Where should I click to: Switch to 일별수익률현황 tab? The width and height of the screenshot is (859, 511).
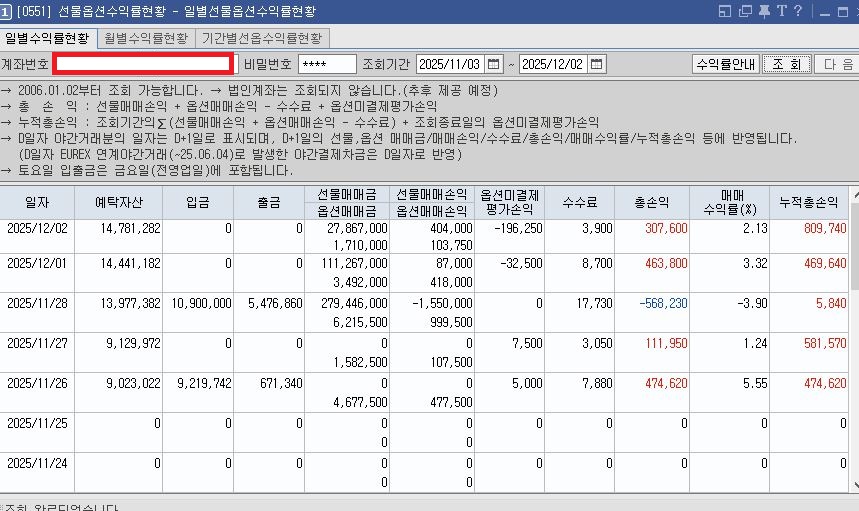[47, 38]
